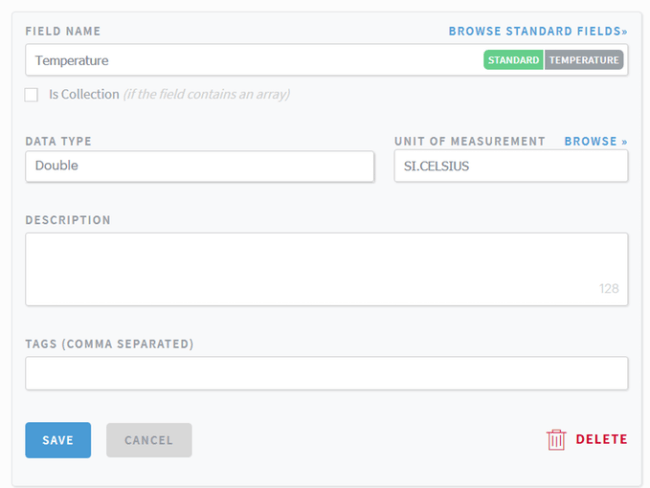Screen dimensions: 650x488
Task: Click the DESCRIPTION label
Action: click(x=68, y=220)
